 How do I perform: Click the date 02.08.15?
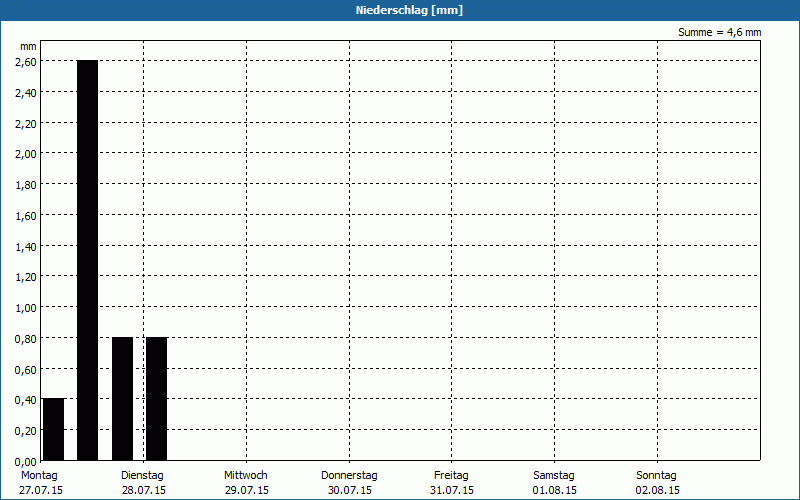click(x=658, y=490)
